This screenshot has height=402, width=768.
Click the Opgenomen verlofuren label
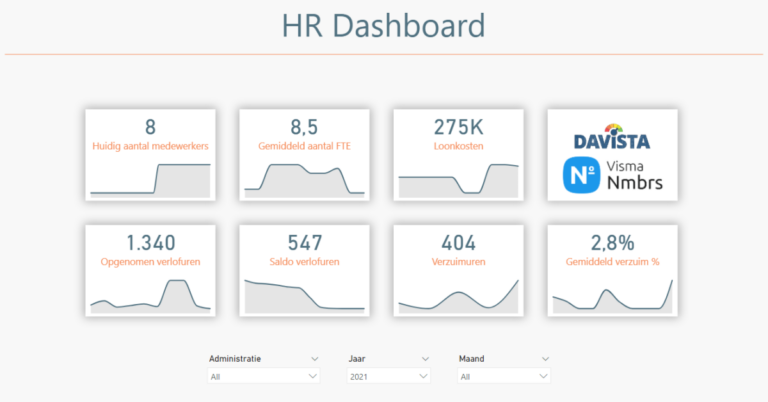tap(150, 262)
